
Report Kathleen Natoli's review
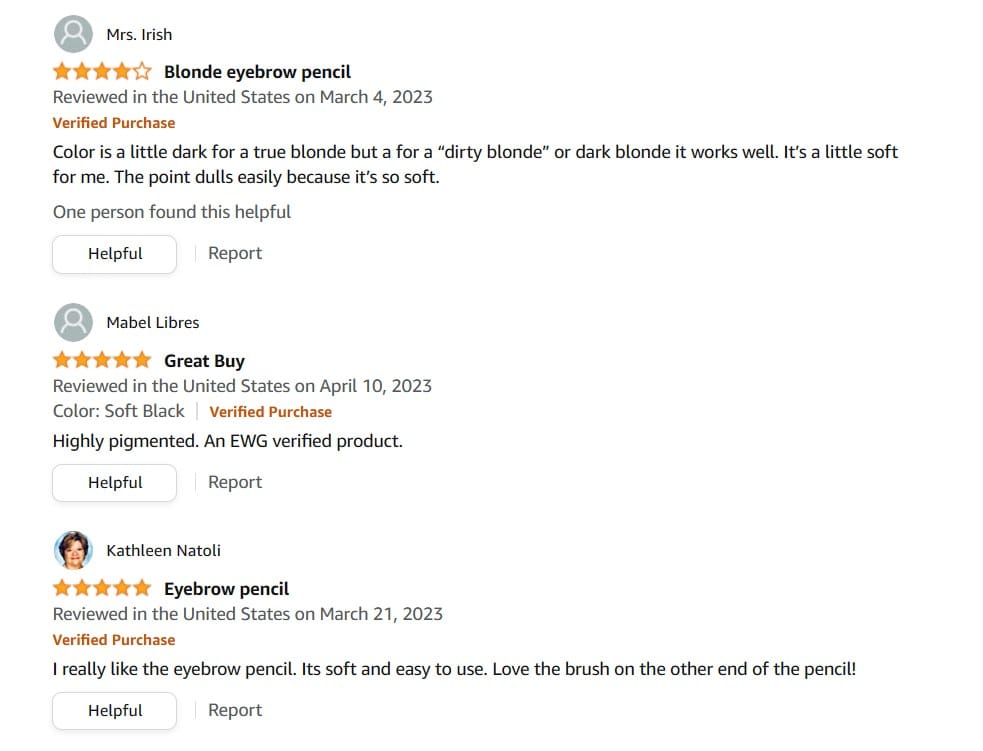235,710
